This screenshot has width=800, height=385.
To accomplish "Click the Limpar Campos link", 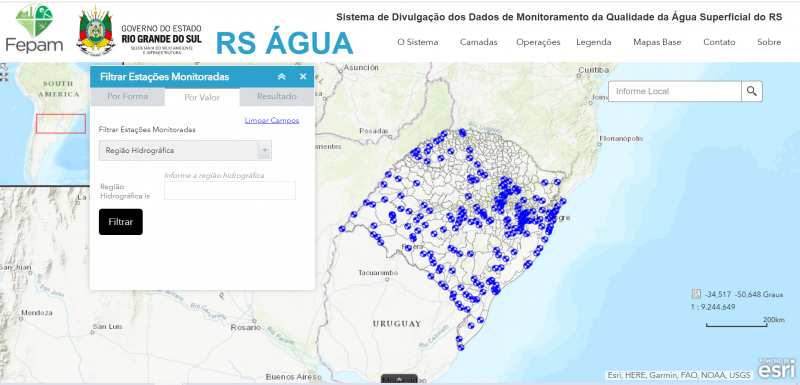I will (271, 121).
